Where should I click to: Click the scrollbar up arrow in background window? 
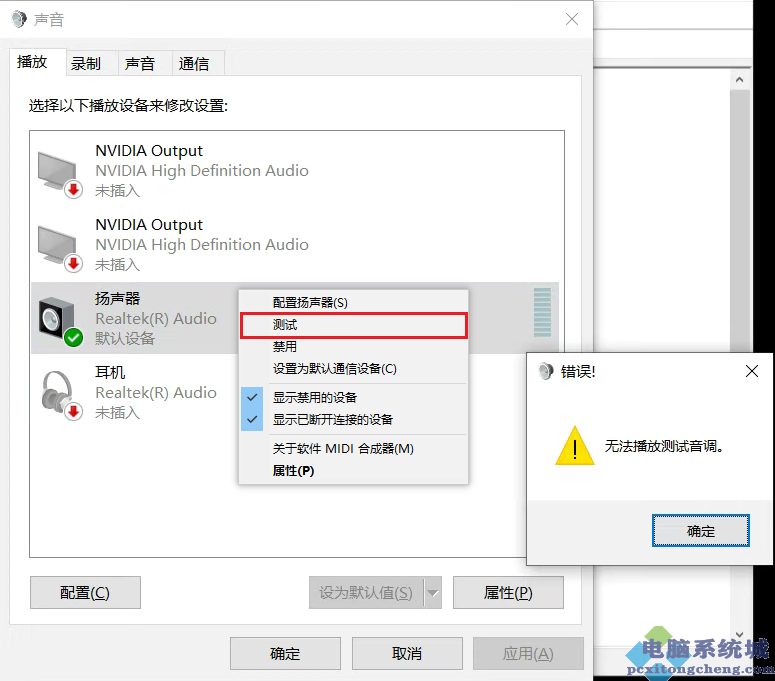coord(739,80)
